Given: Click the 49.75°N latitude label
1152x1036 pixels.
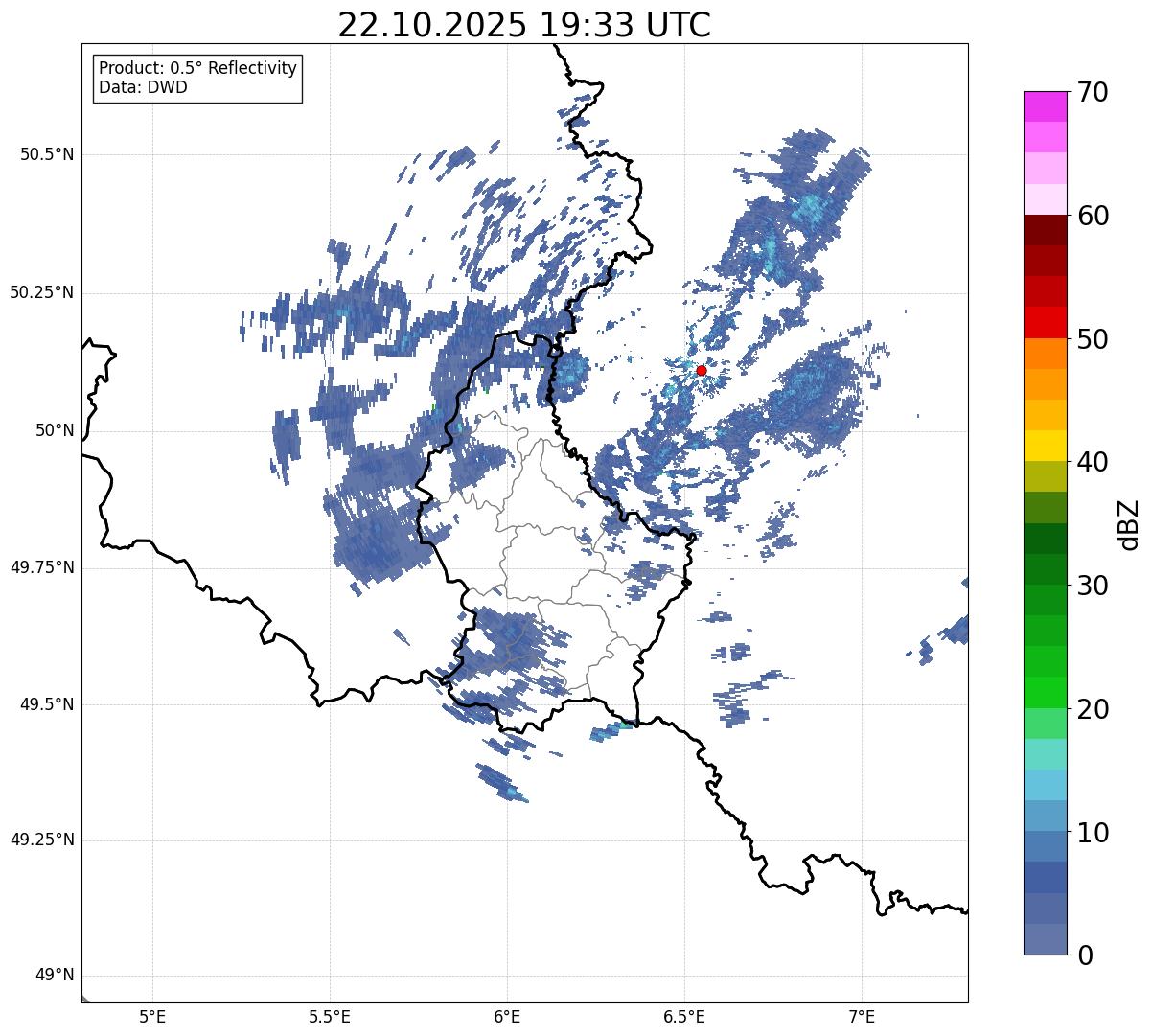Looking at the screenshot, I should point(42,567).
